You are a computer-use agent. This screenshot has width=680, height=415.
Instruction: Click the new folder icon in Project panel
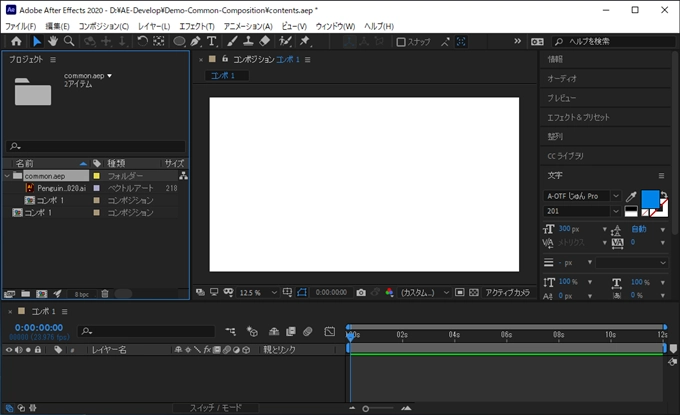[x=26, y=294]
